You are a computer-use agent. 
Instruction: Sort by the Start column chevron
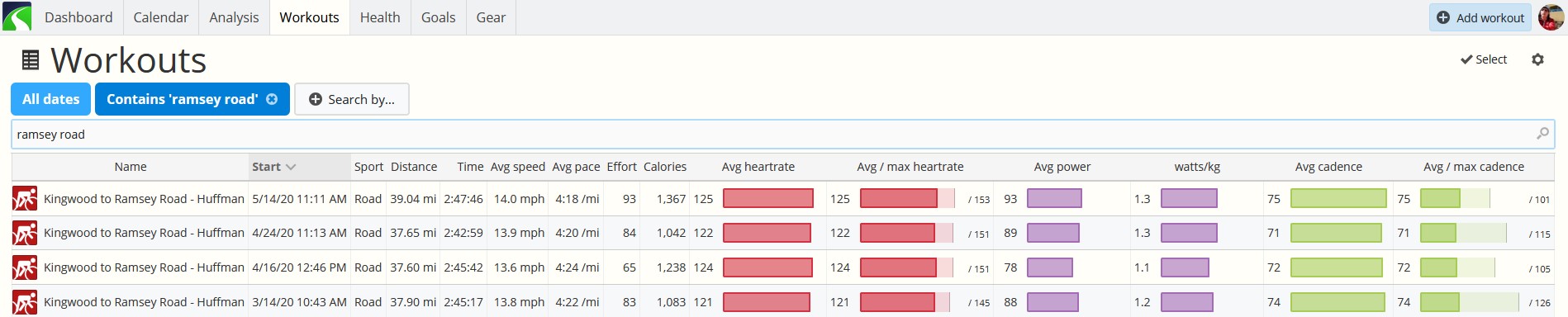pos(291,167)
